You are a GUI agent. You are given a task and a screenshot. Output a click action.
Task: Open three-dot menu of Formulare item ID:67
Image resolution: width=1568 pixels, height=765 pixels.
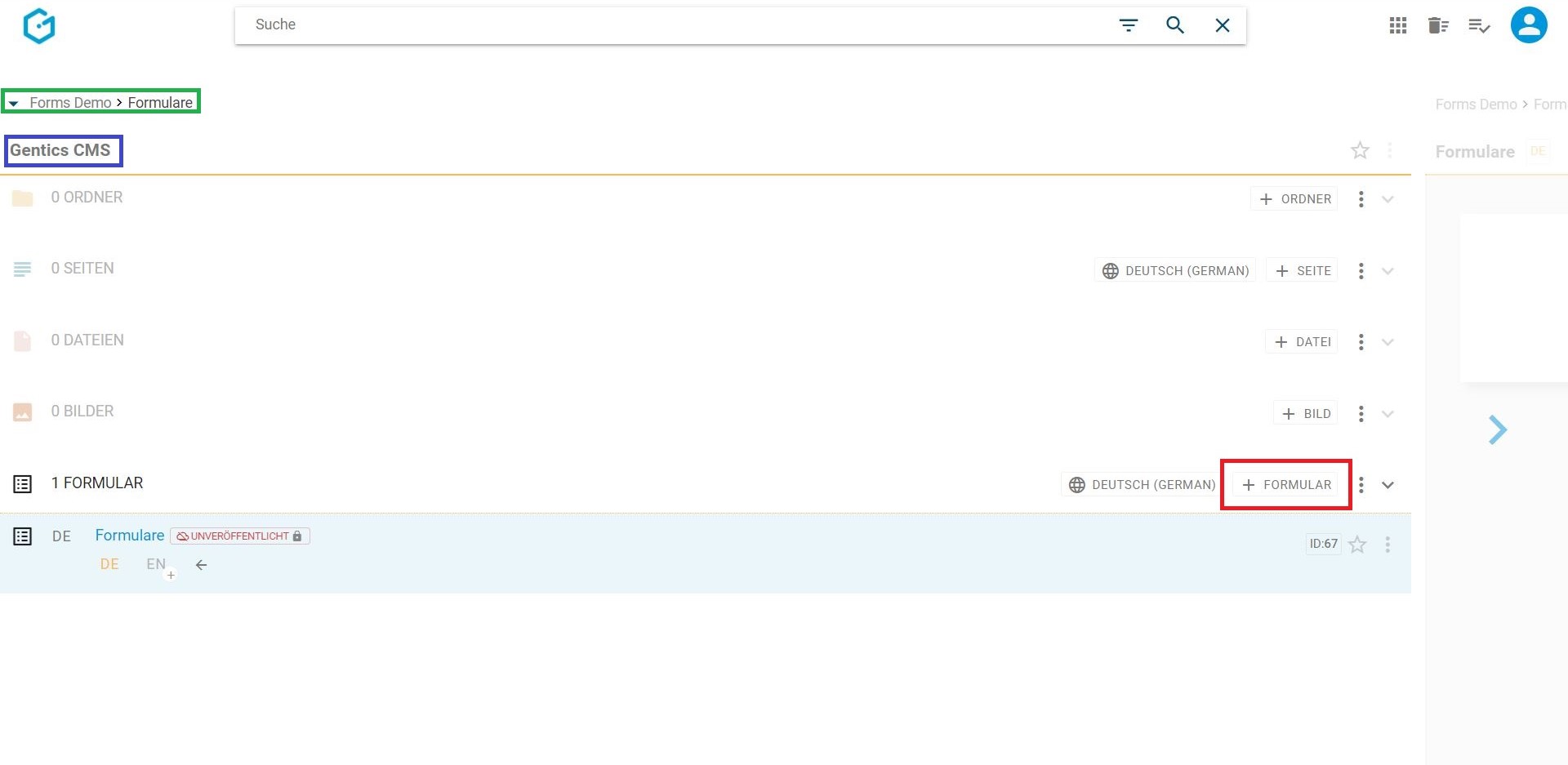1388,545
